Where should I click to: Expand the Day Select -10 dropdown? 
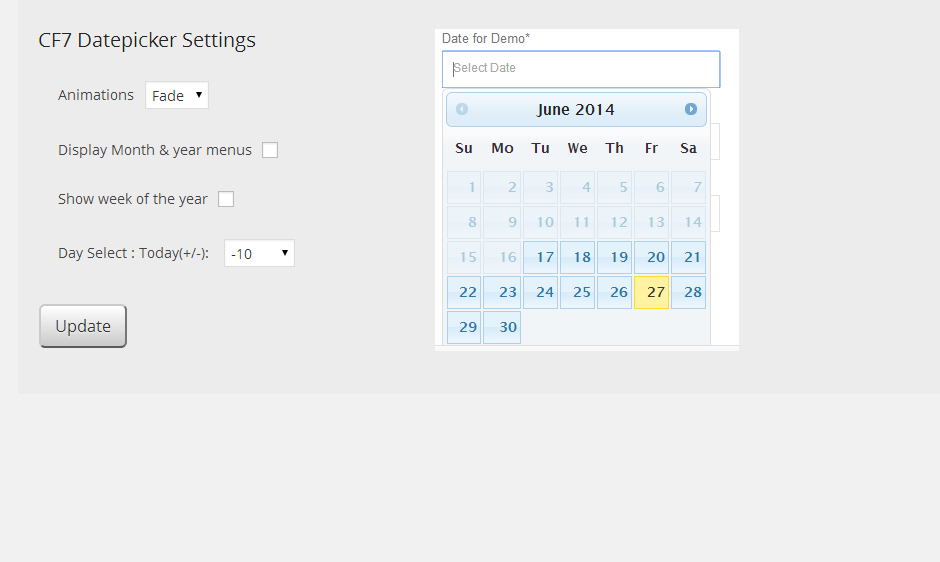[x=259, y=253]
